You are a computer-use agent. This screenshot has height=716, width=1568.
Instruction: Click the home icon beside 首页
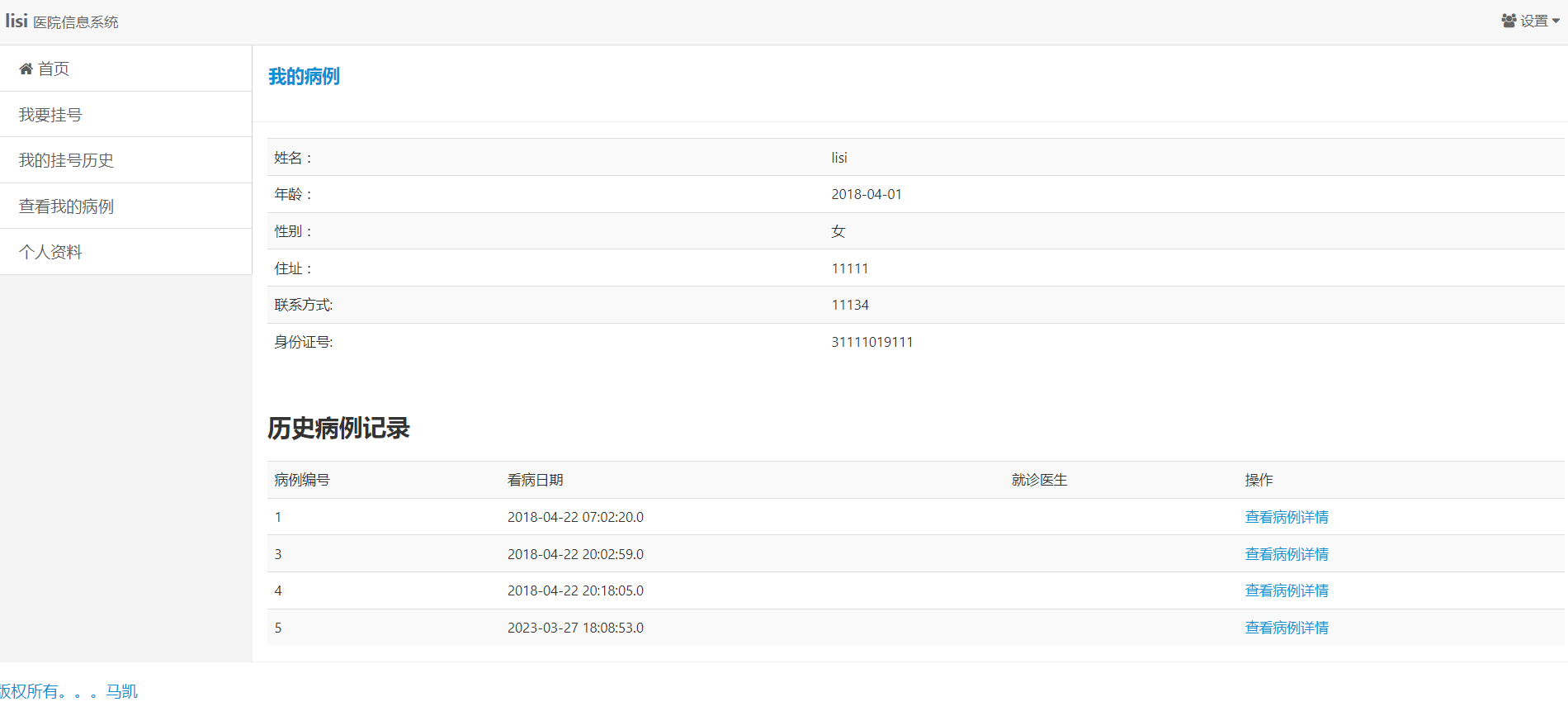tap(26, 69)
